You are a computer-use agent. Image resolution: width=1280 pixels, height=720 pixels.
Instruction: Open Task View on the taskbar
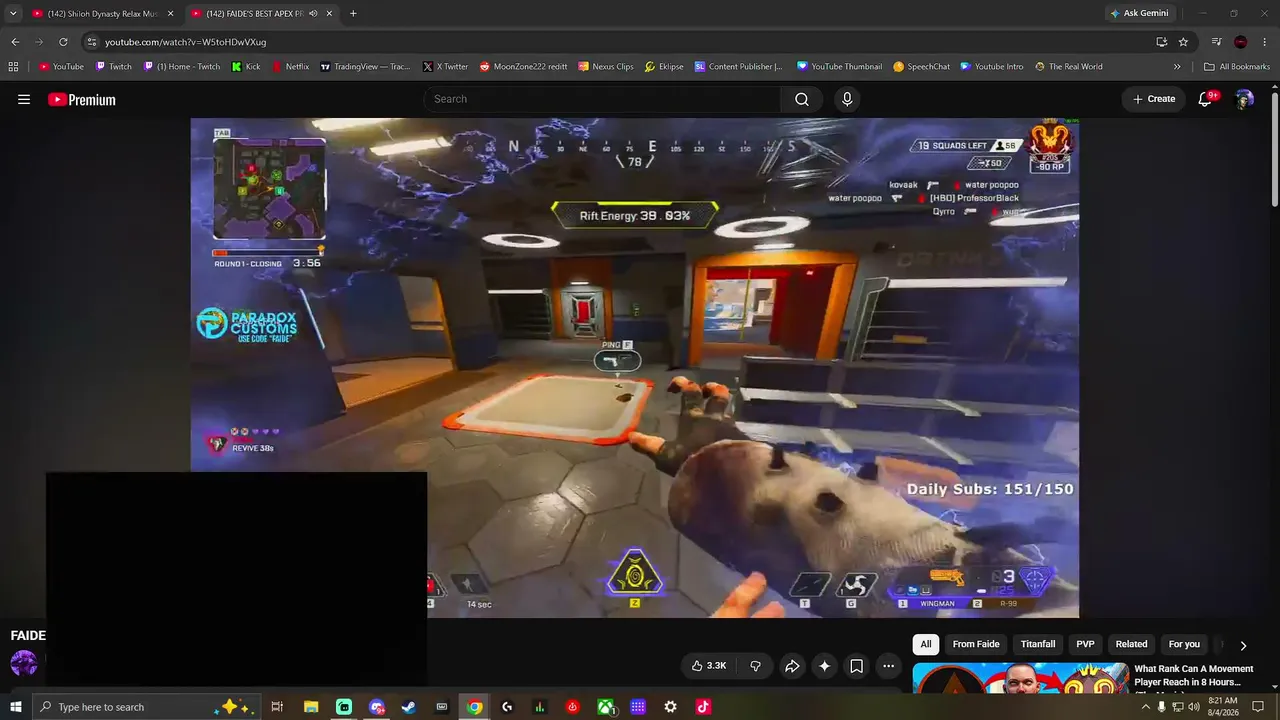[277, 707]
